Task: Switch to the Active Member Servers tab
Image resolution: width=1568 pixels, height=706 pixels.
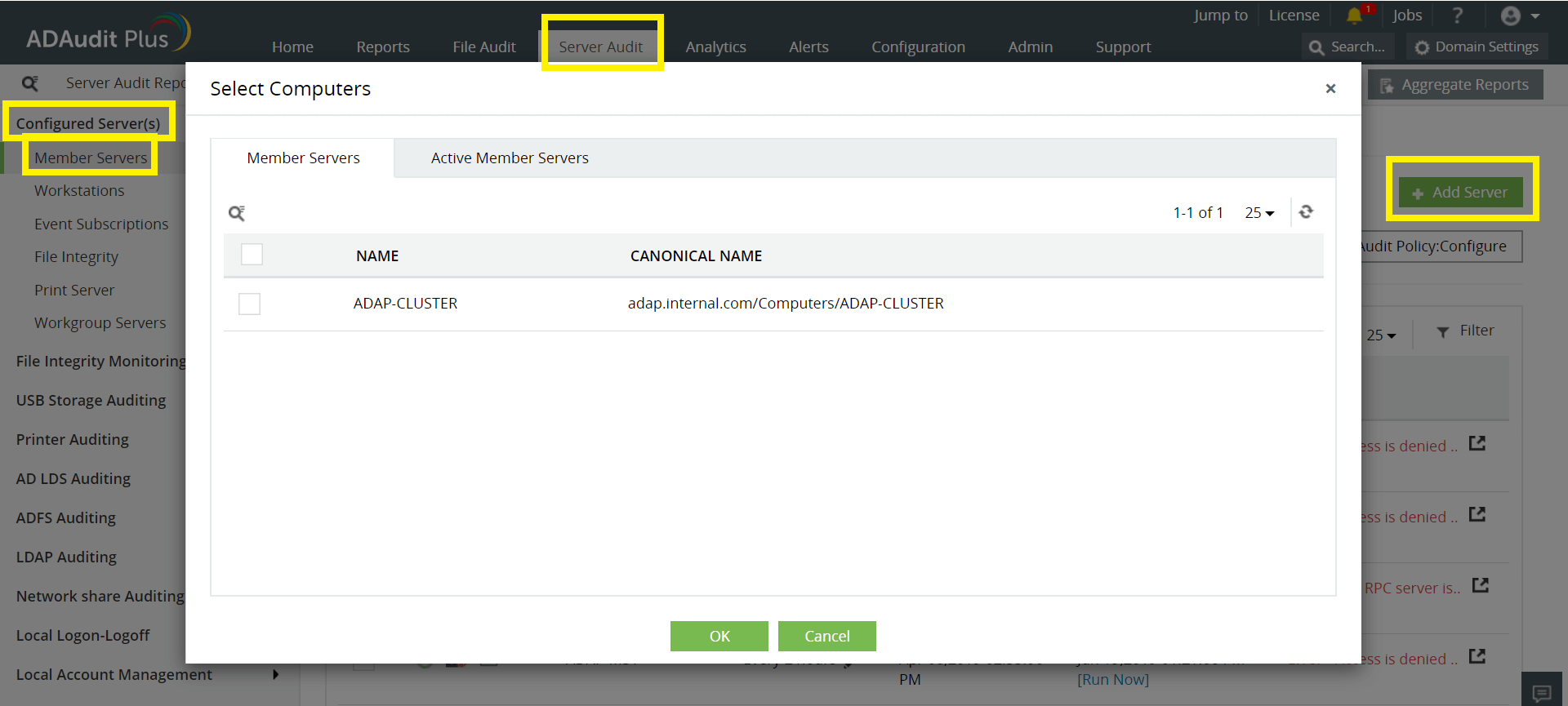Action: (510, 158)
